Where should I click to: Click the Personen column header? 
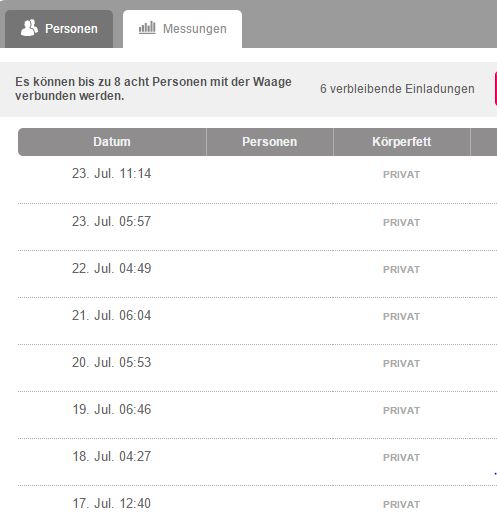(x=270, y=142)
